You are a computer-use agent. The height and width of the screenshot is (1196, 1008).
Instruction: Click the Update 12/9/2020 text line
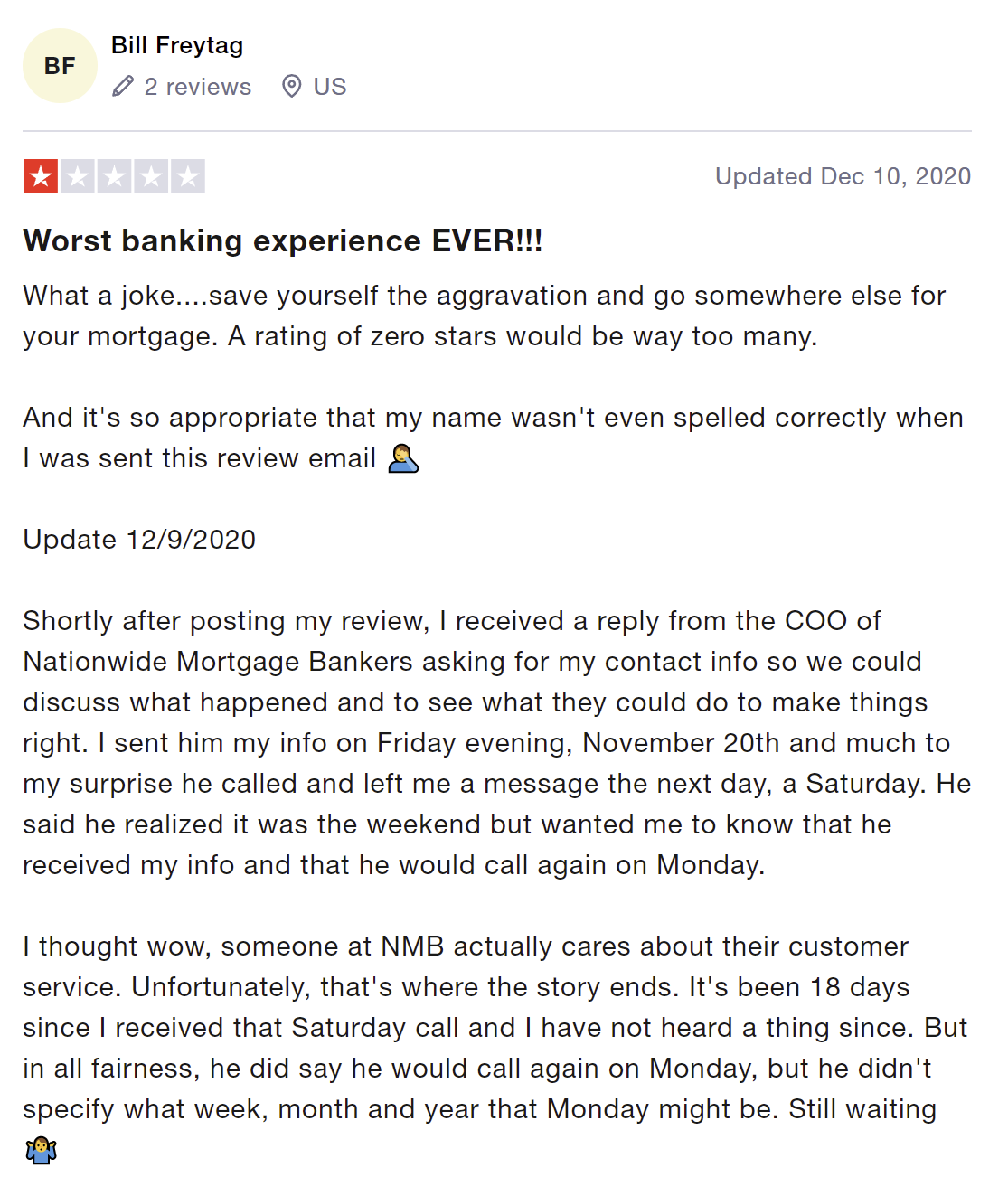[139, 540]
